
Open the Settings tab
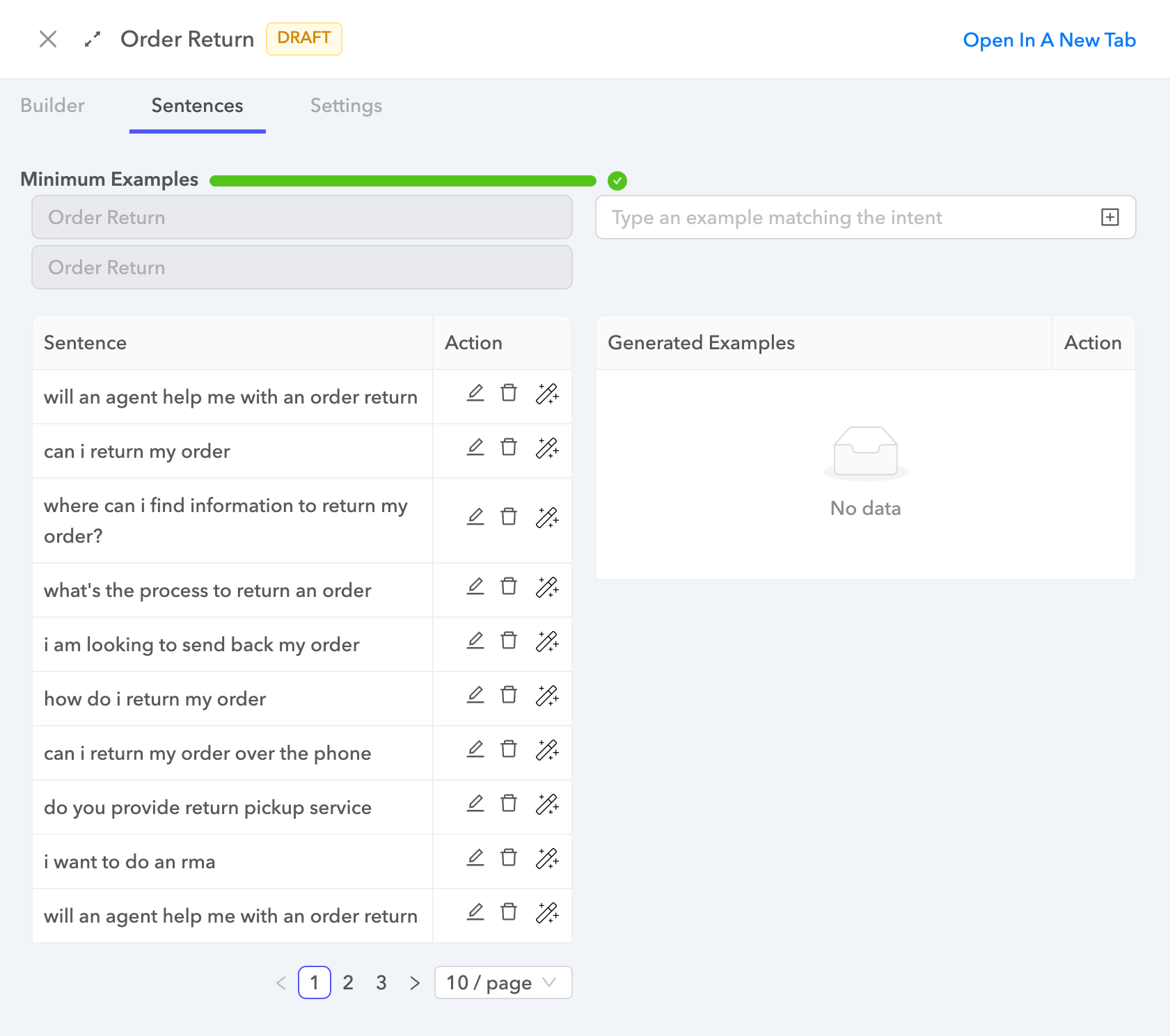[x=346, y=106]
